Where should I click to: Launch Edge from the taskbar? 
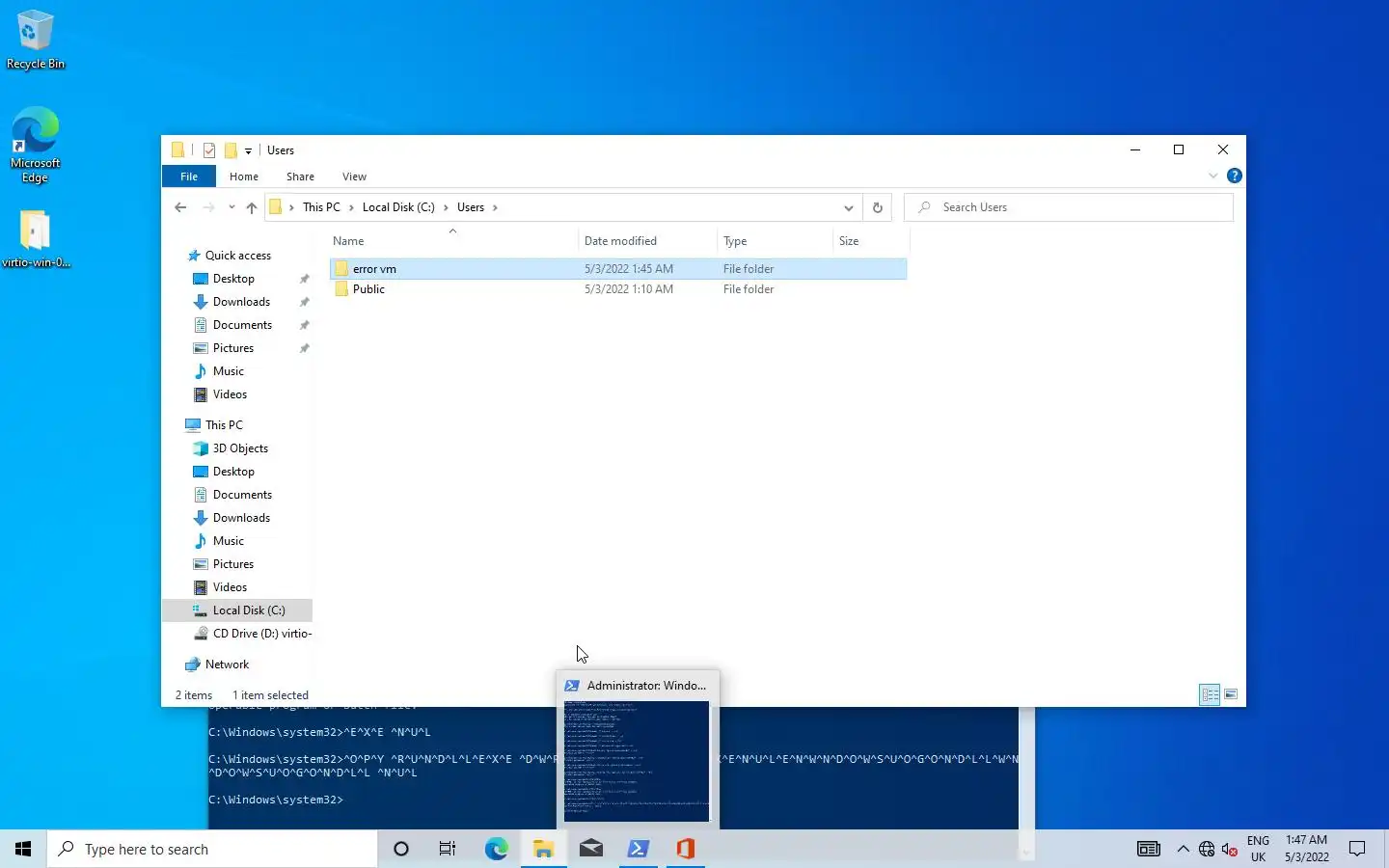(496, 849)
